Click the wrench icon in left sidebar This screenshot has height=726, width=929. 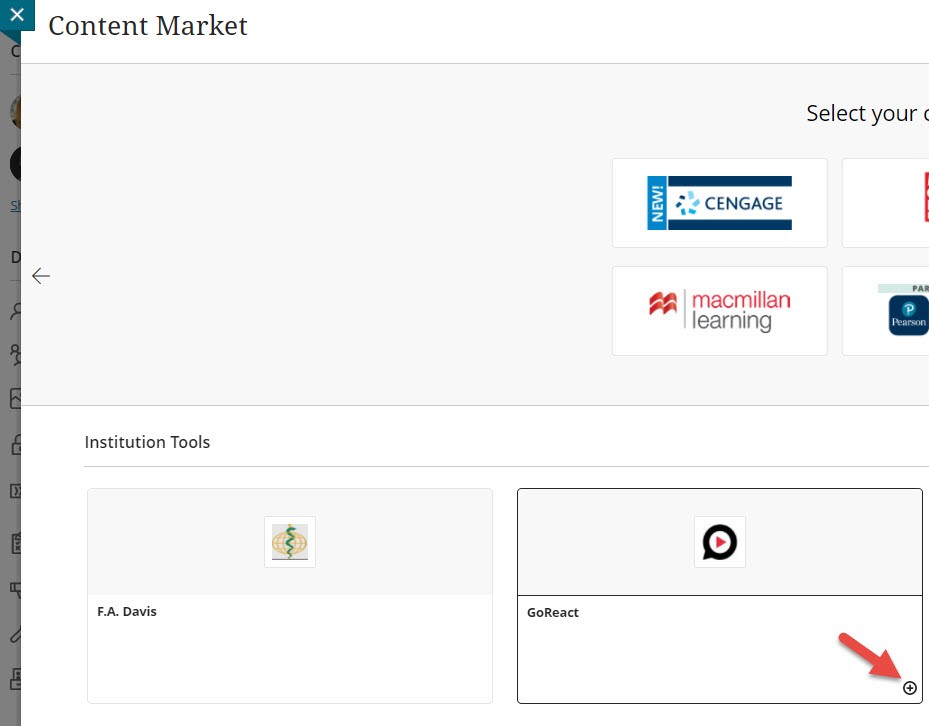tap(15, 633)
